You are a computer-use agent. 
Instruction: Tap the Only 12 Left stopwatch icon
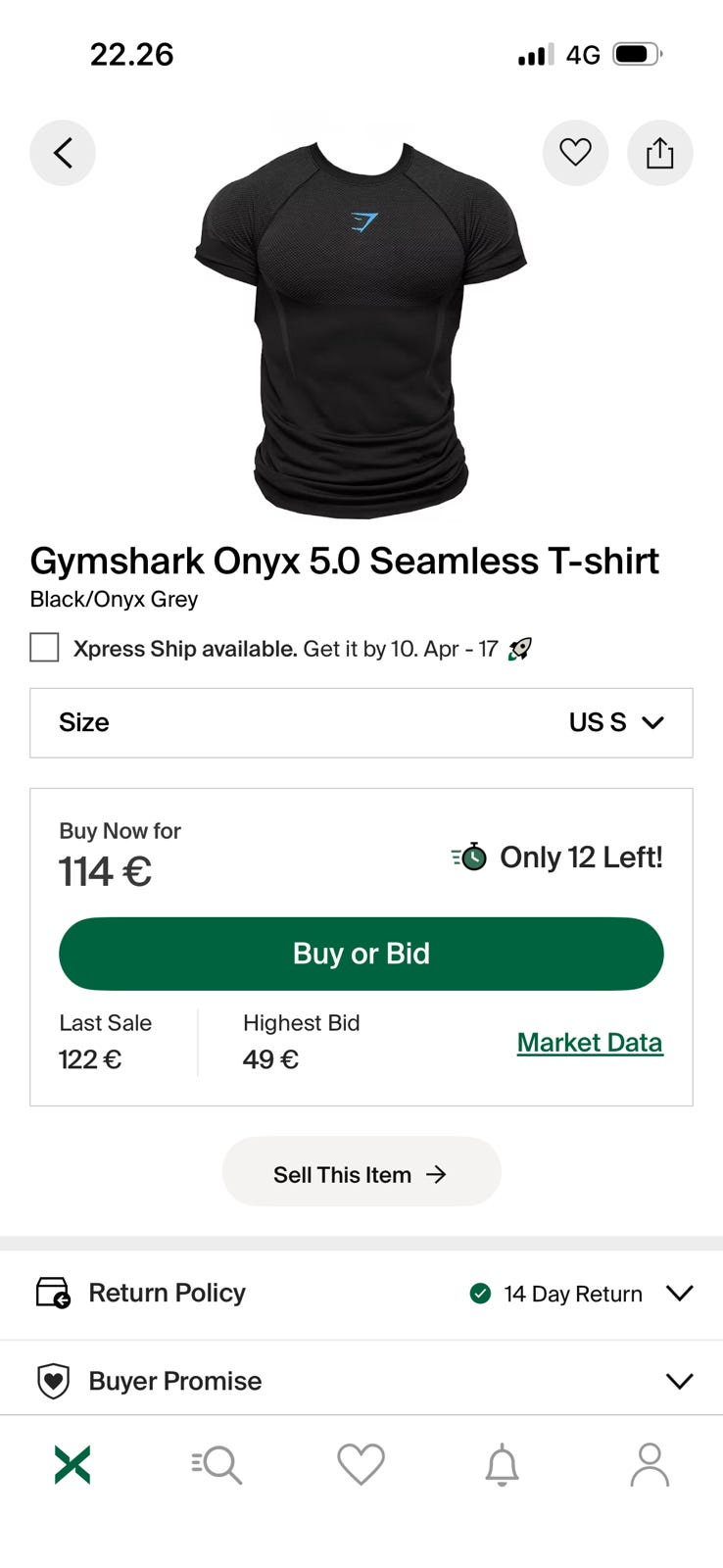point(470,857)
